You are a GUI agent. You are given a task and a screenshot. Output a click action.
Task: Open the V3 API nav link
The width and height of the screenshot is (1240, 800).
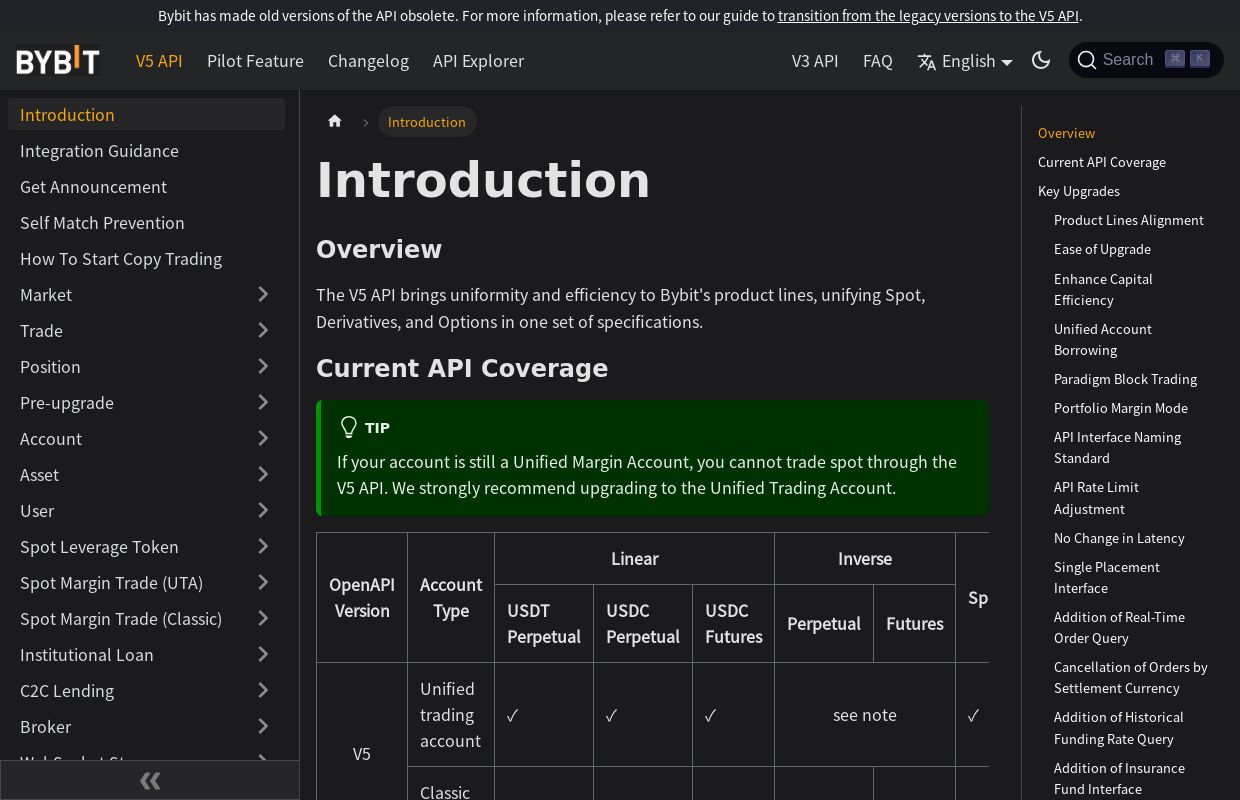(815, 61)
